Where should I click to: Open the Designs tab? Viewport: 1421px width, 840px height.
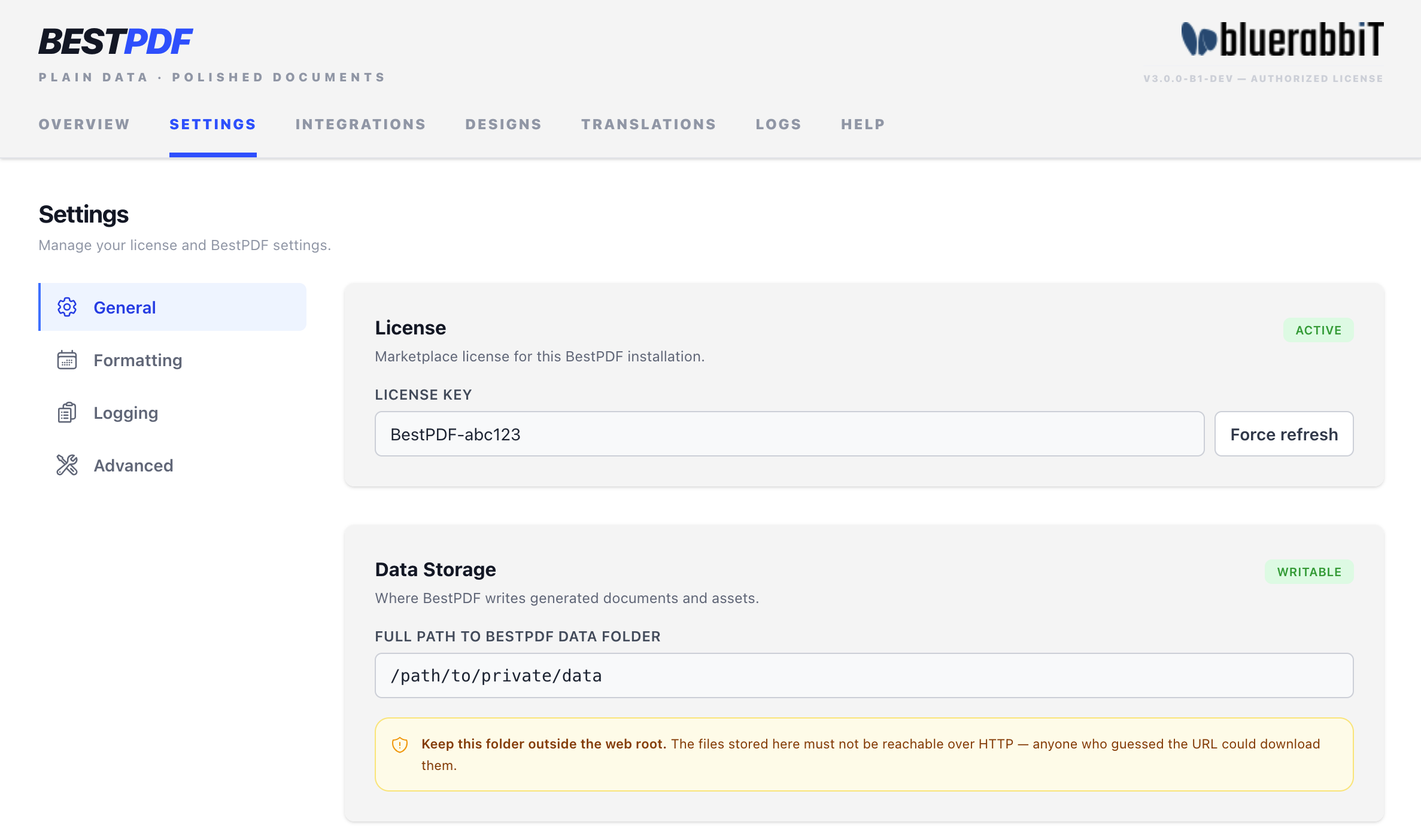(503, 124)
